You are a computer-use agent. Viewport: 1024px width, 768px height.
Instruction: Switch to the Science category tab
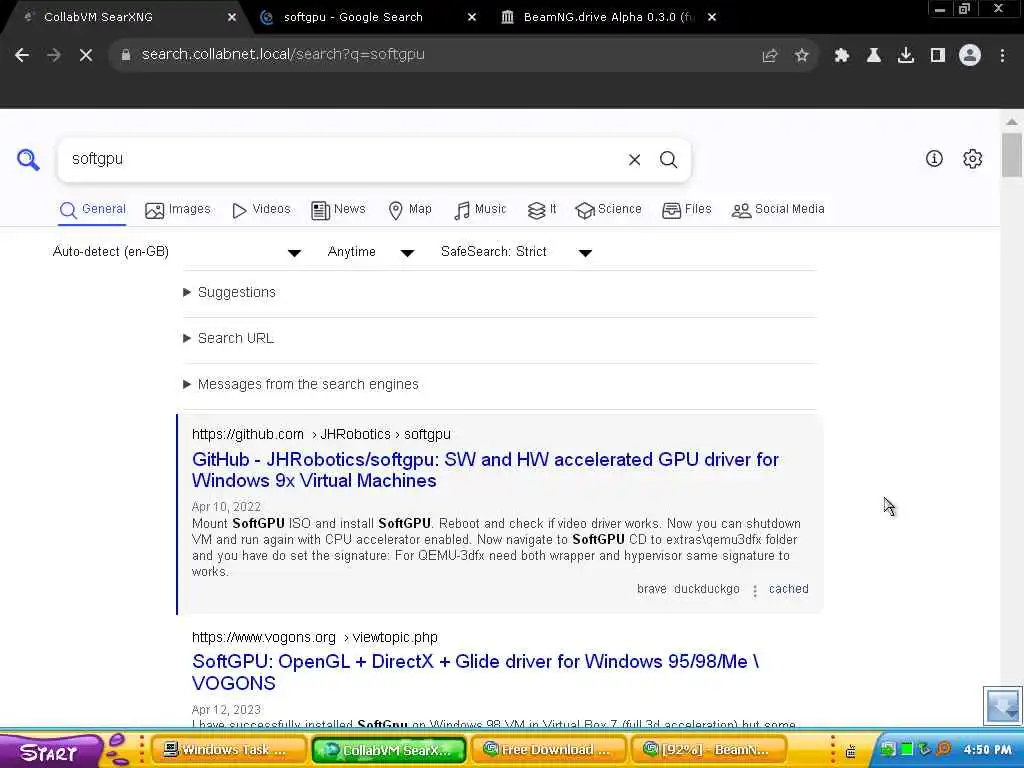(609, 210)
